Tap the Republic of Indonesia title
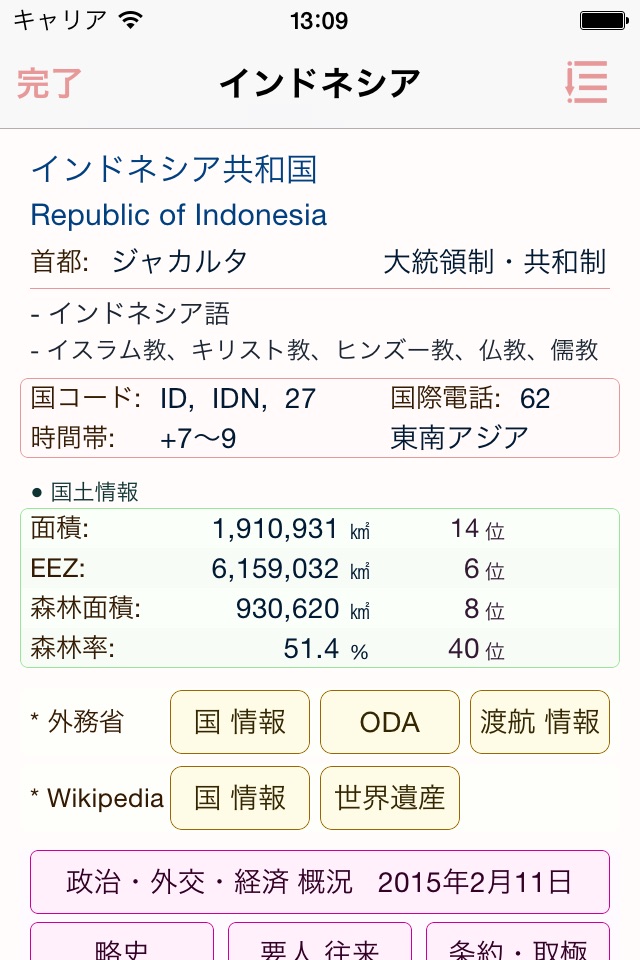The height and width of the screenshot is (960, 640). (x=179, y=215)
